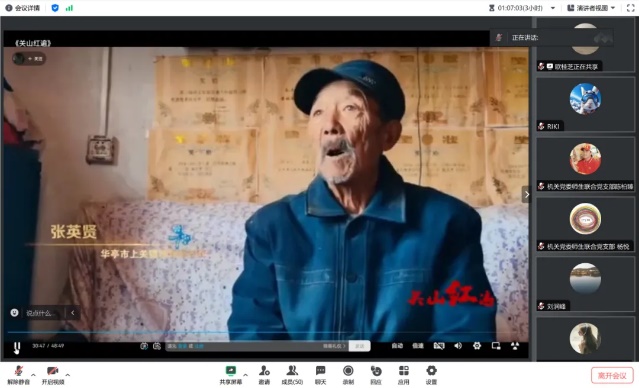
Task: Start recording with the 录制 icon
Action: tap(348, 375)
